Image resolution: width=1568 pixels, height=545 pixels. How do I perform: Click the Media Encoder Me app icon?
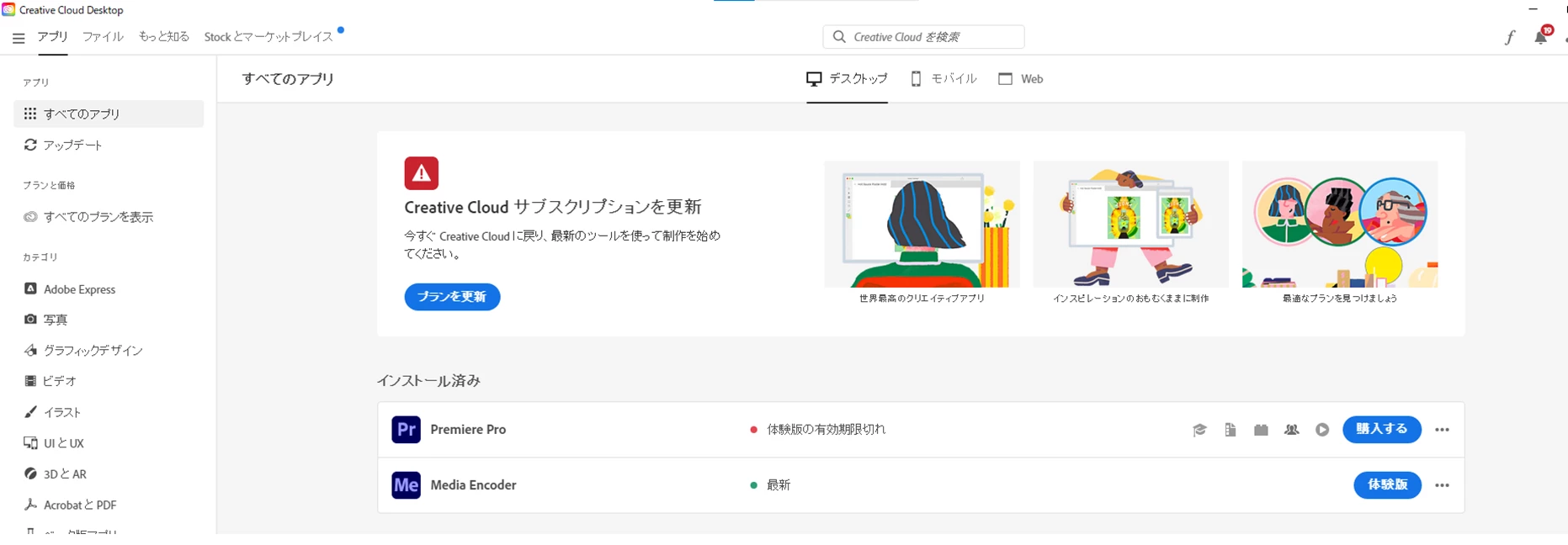pyautogui.click(x=407, y=485)
